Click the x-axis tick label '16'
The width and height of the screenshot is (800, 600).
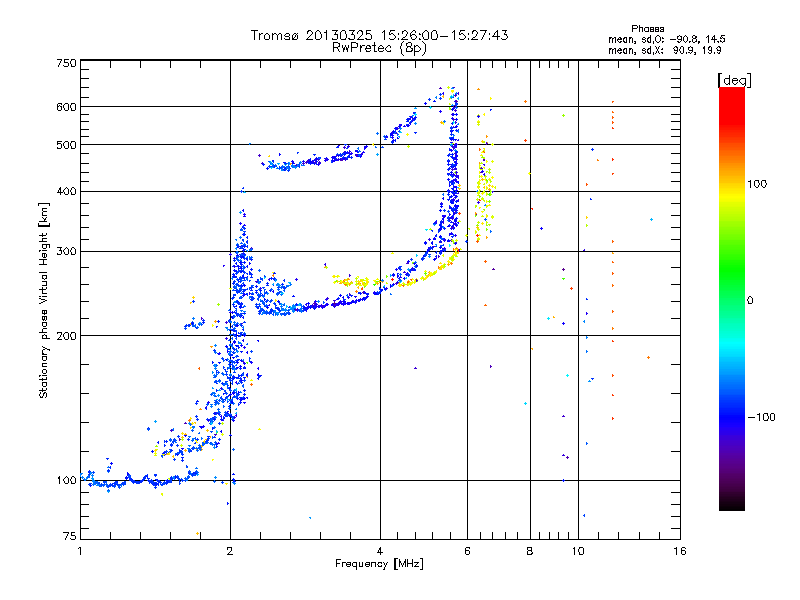[680, 551]
